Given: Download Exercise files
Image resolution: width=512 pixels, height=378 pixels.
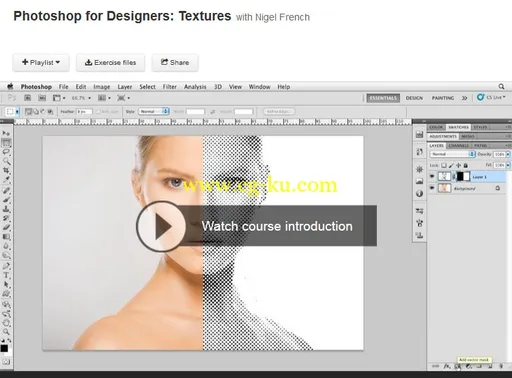Looking at the screenshot, I should [x=110, y=62].
